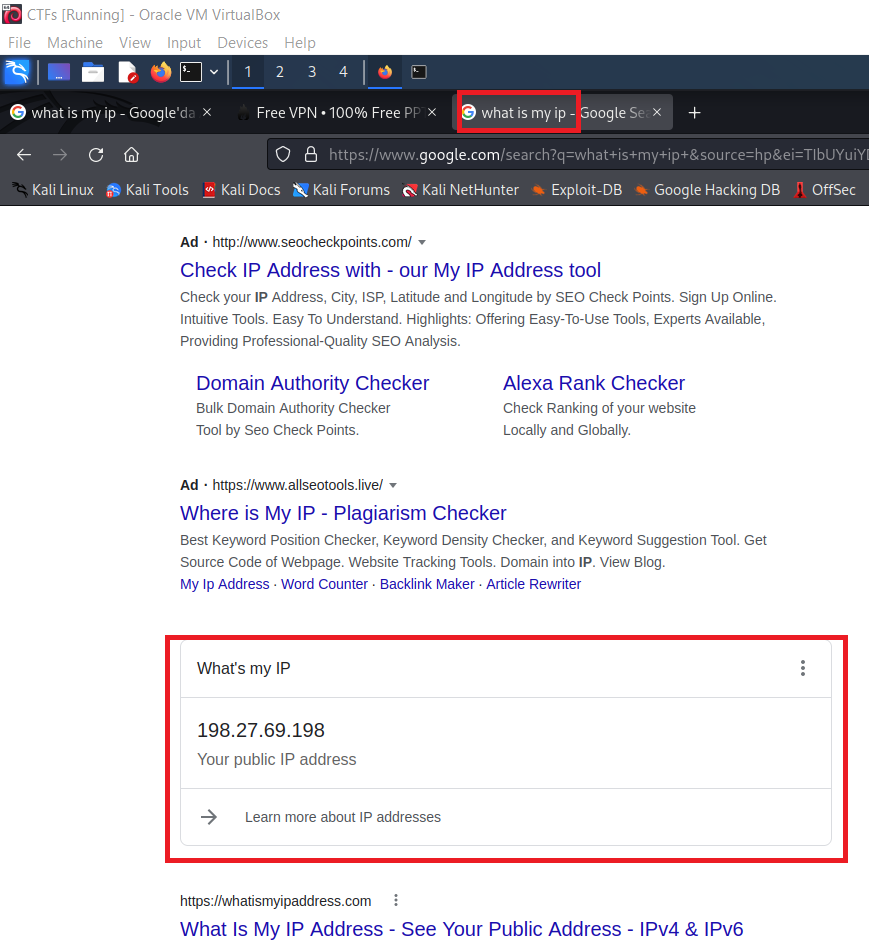Click Learn more about IP addresses
Screen dimensions: 869x946
(x=342, y=817)
